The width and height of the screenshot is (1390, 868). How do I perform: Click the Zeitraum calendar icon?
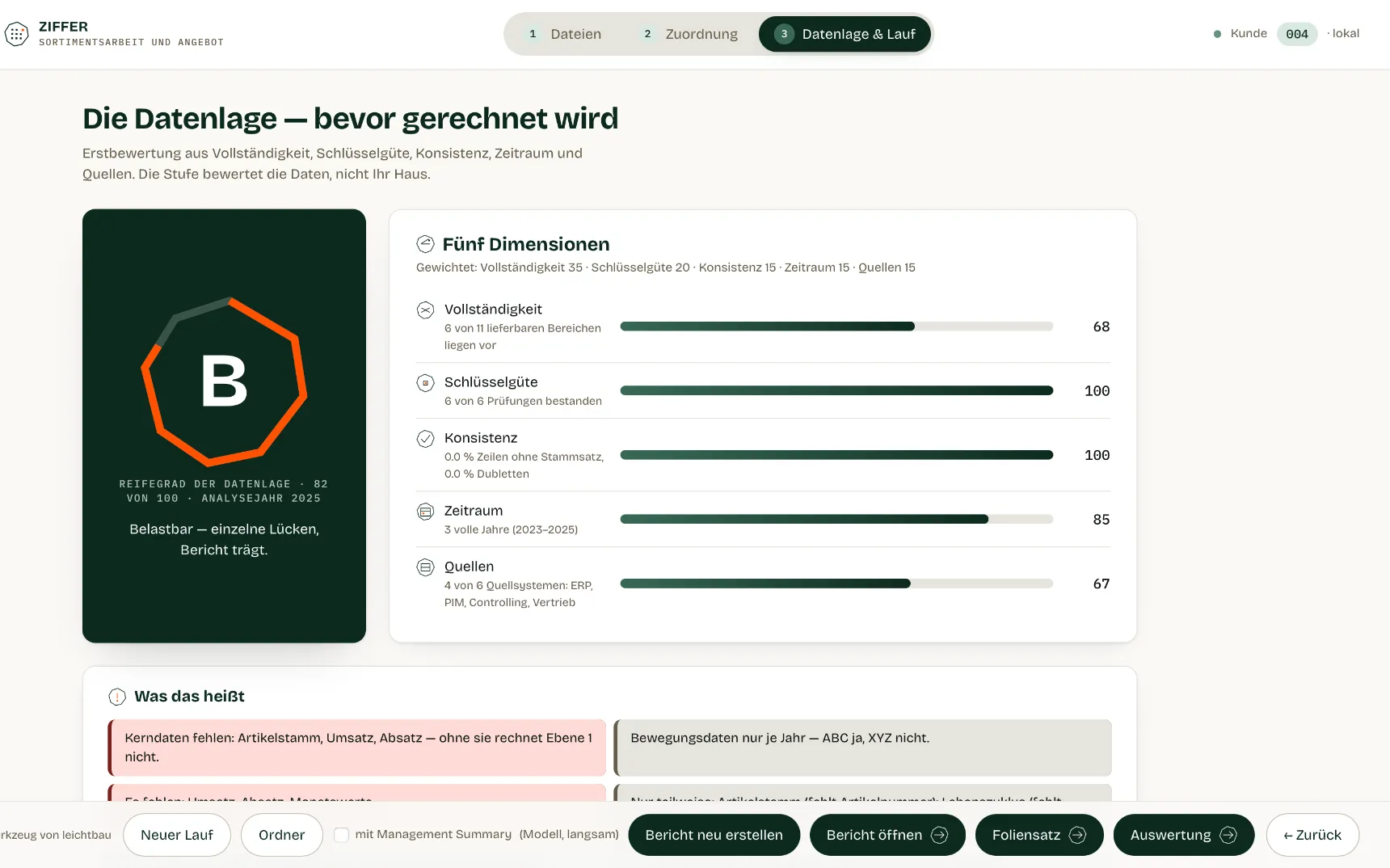(425, 511)
